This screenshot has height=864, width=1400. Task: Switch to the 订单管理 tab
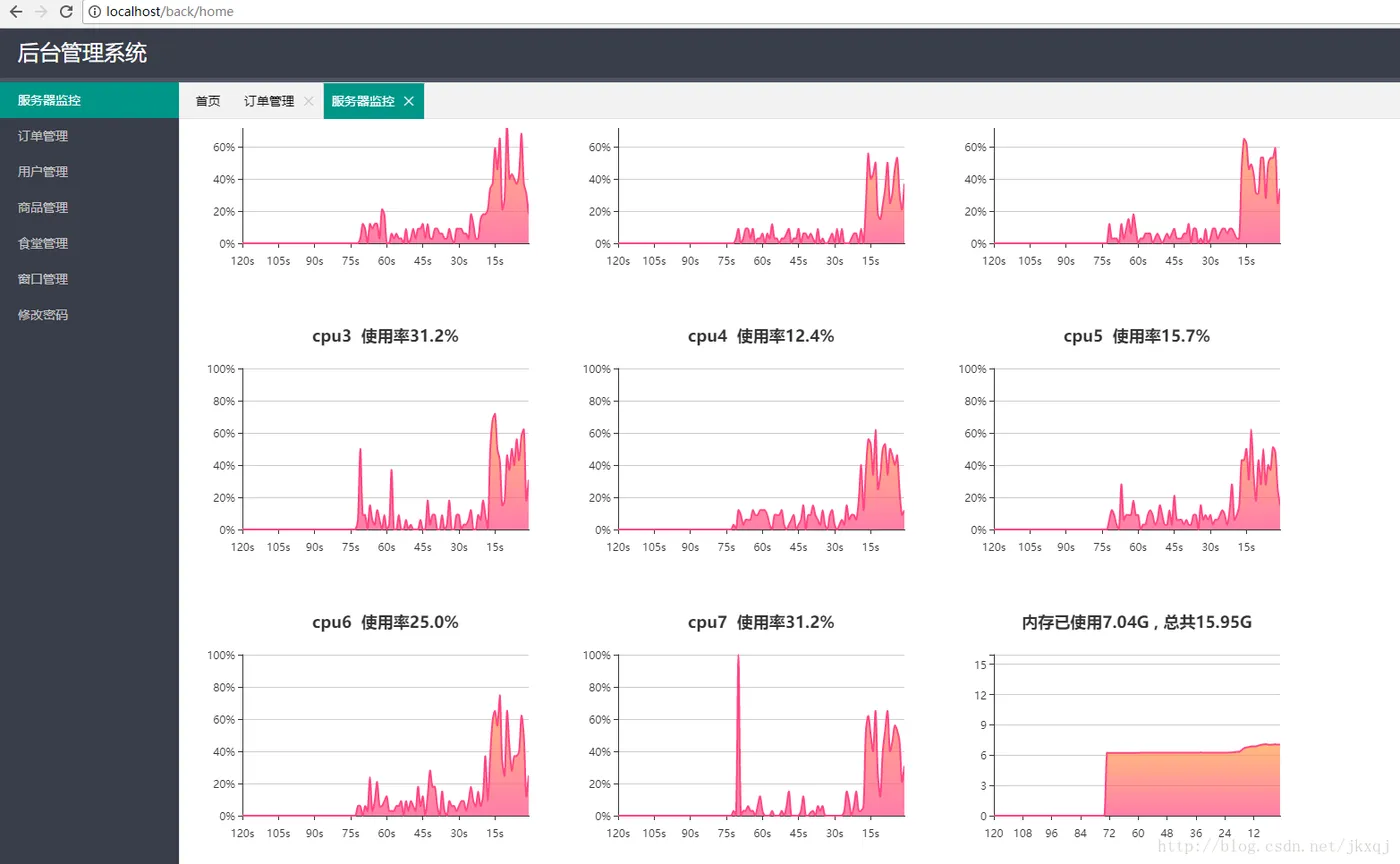[269, 101]
